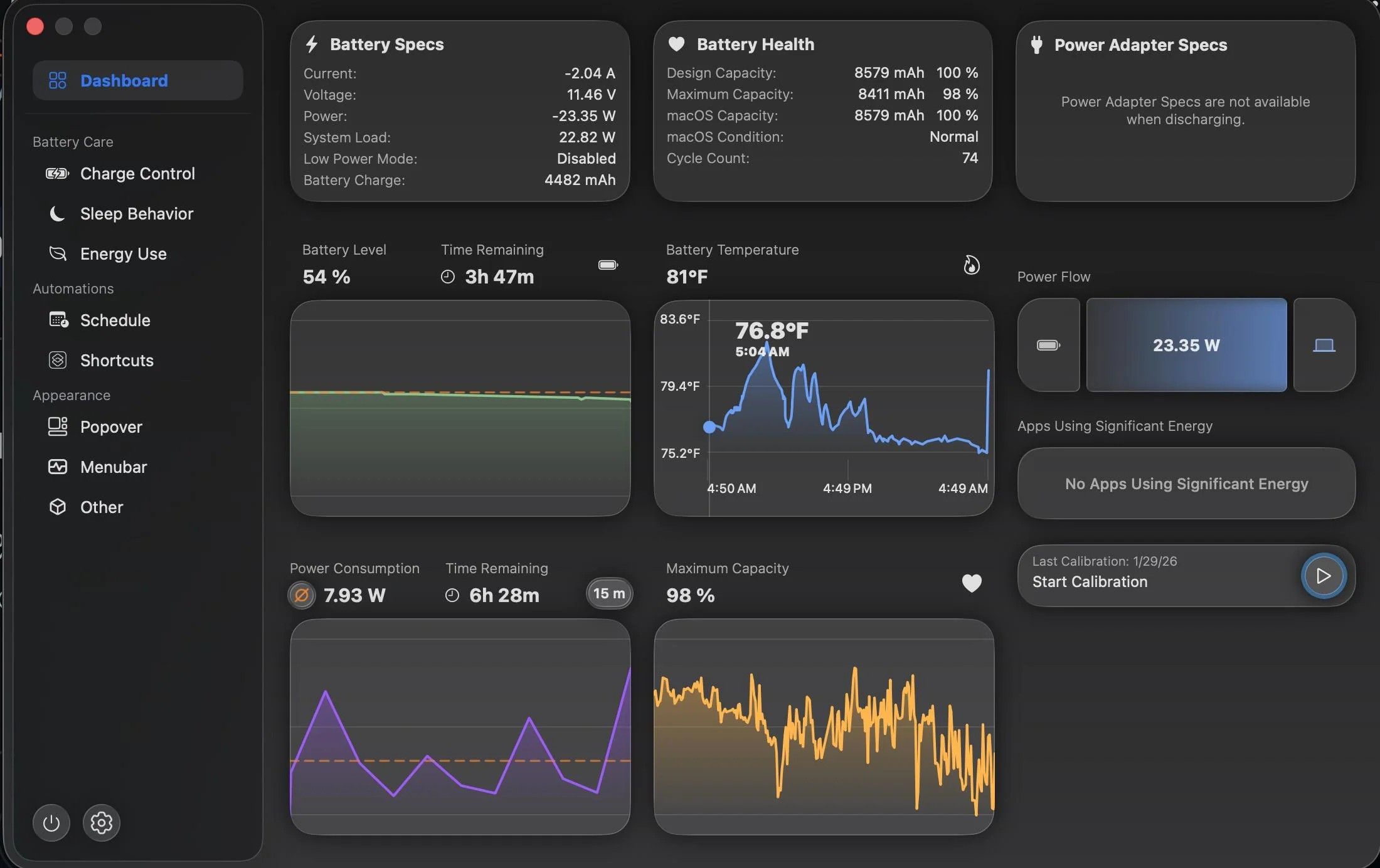The image size is (1380, 868).
Task: Click the 23.35 W power flow bar
Action: [x=1186, y=345]
